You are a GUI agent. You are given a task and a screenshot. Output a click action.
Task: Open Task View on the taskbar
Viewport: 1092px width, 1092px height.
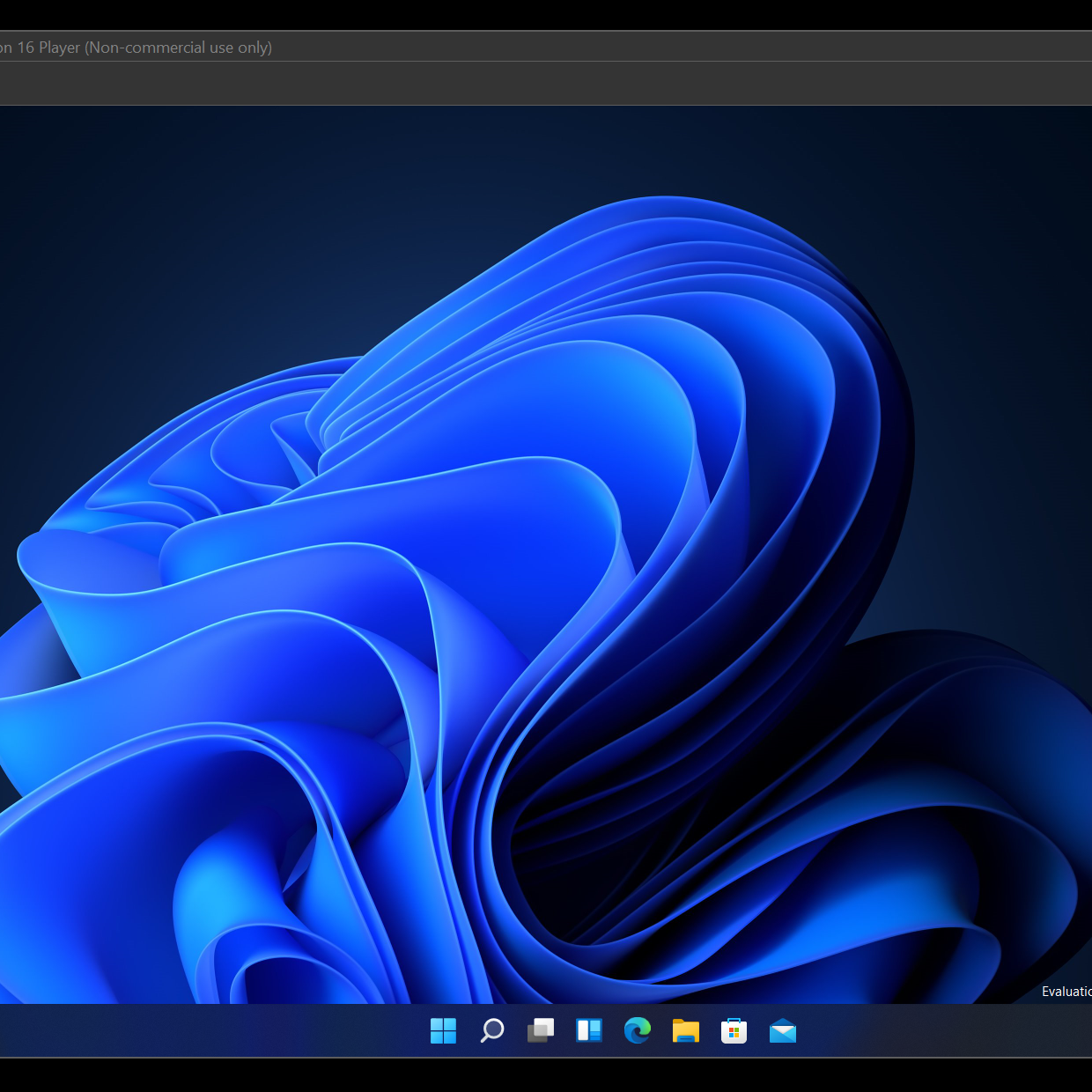(541, 1030)
